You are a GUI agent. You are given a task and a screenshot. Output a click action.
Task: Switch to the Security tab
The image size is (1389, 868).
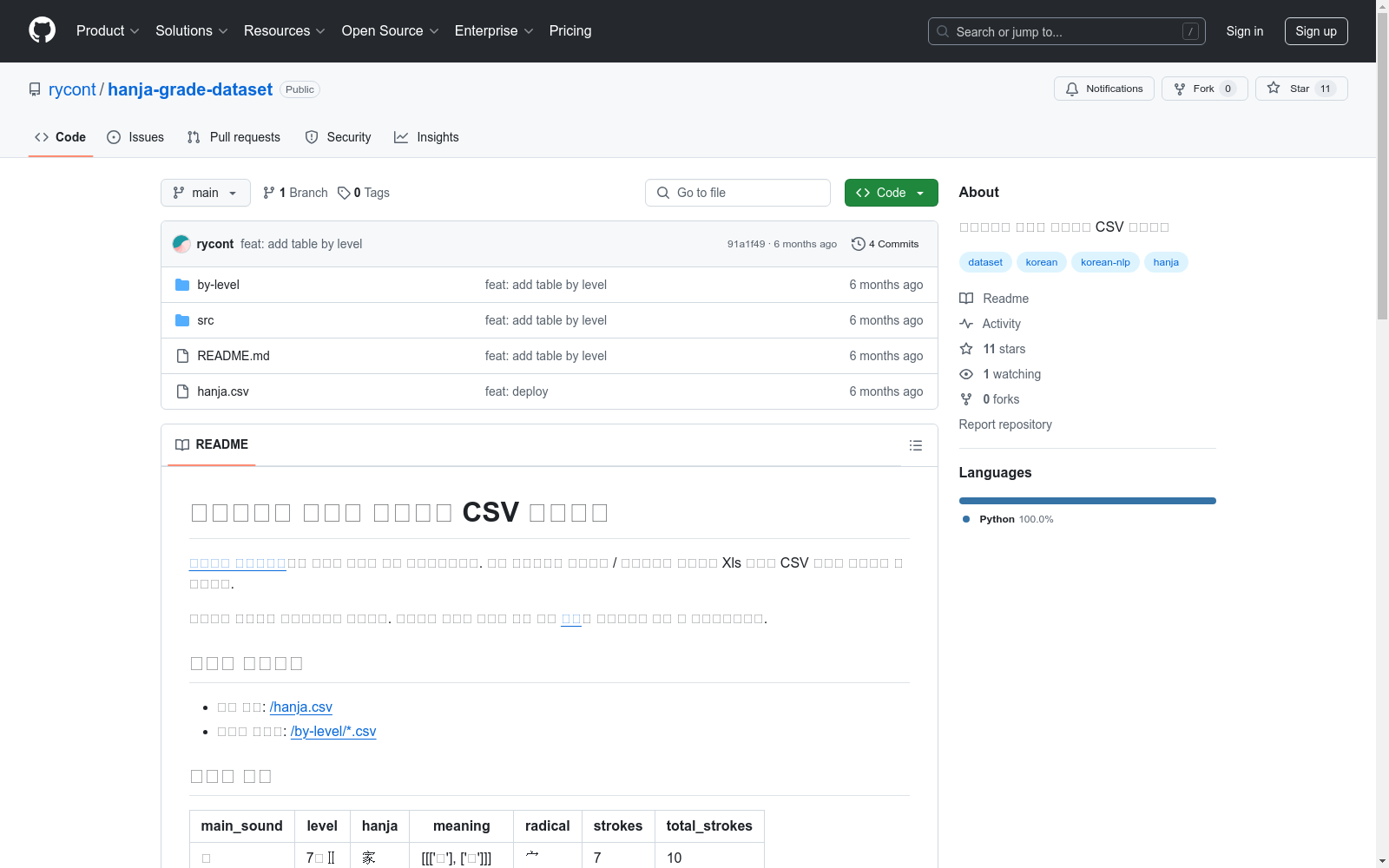339,137
